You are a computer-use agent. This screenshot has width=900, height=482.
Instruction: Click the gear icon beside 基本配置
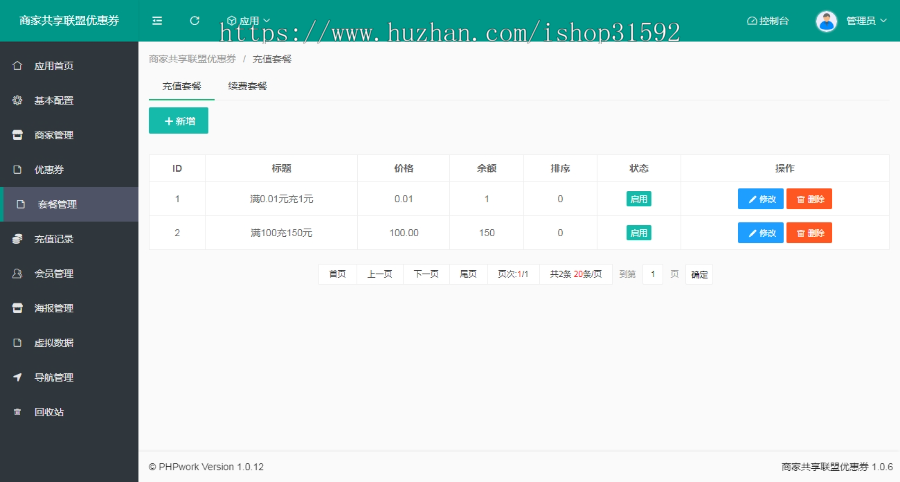(17, 100)
